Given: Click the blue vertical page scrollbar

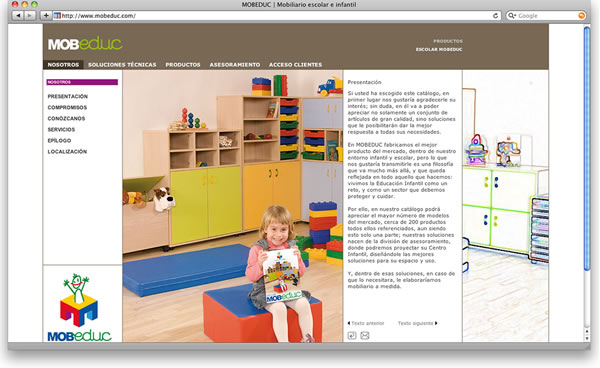Looking at the screenshot, I should tap(587, 148).
